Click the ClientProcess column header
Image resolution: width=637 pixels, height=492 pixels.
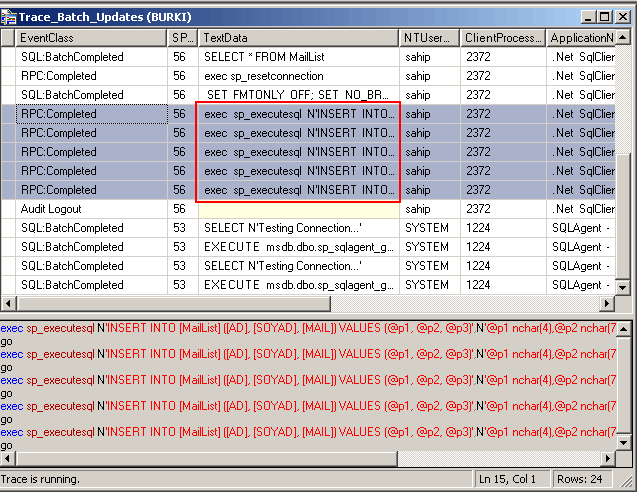[502, 37]
